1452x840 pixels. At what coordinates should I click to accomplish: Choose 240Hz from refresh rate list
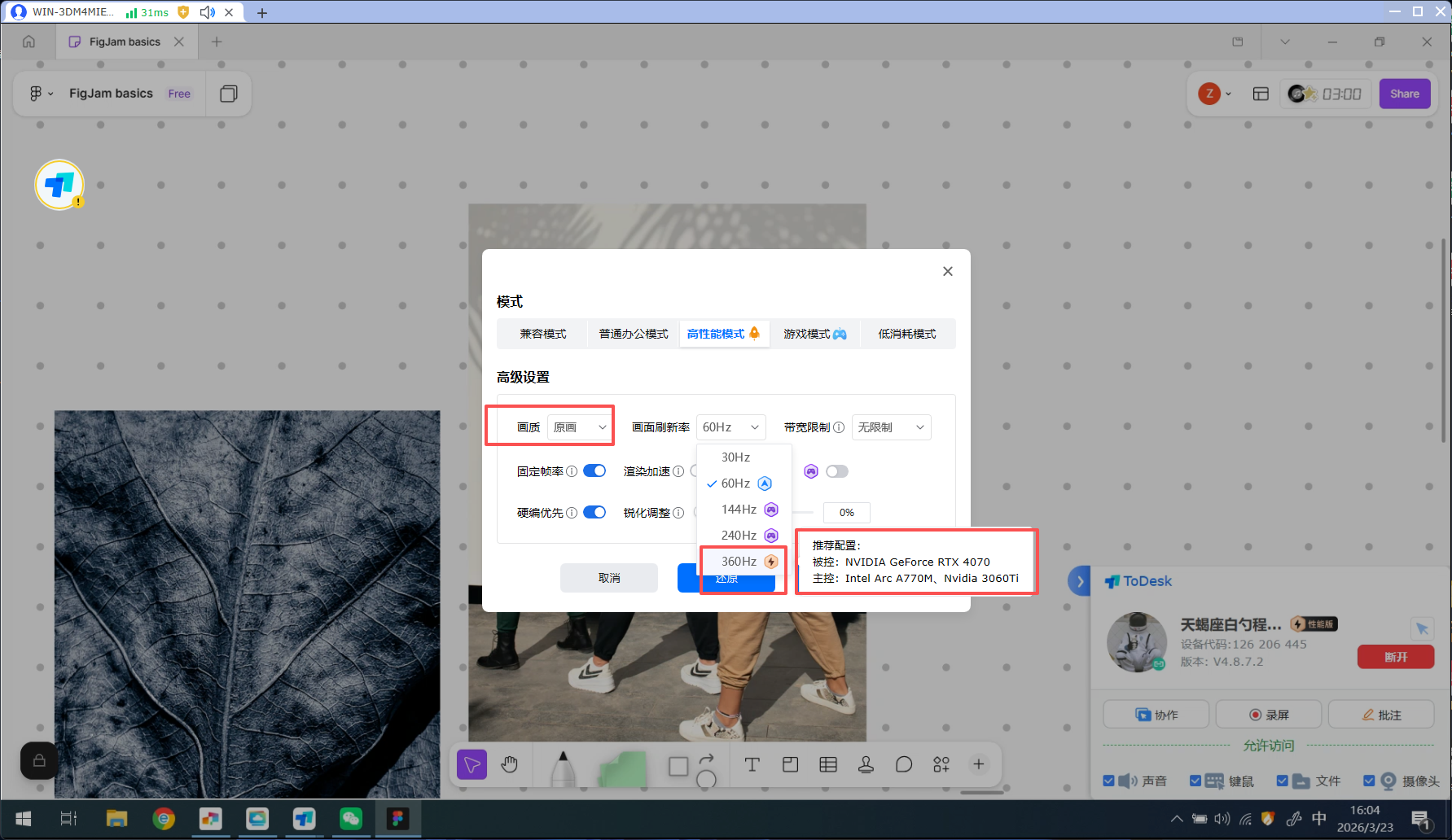click(x=744, y=536)
